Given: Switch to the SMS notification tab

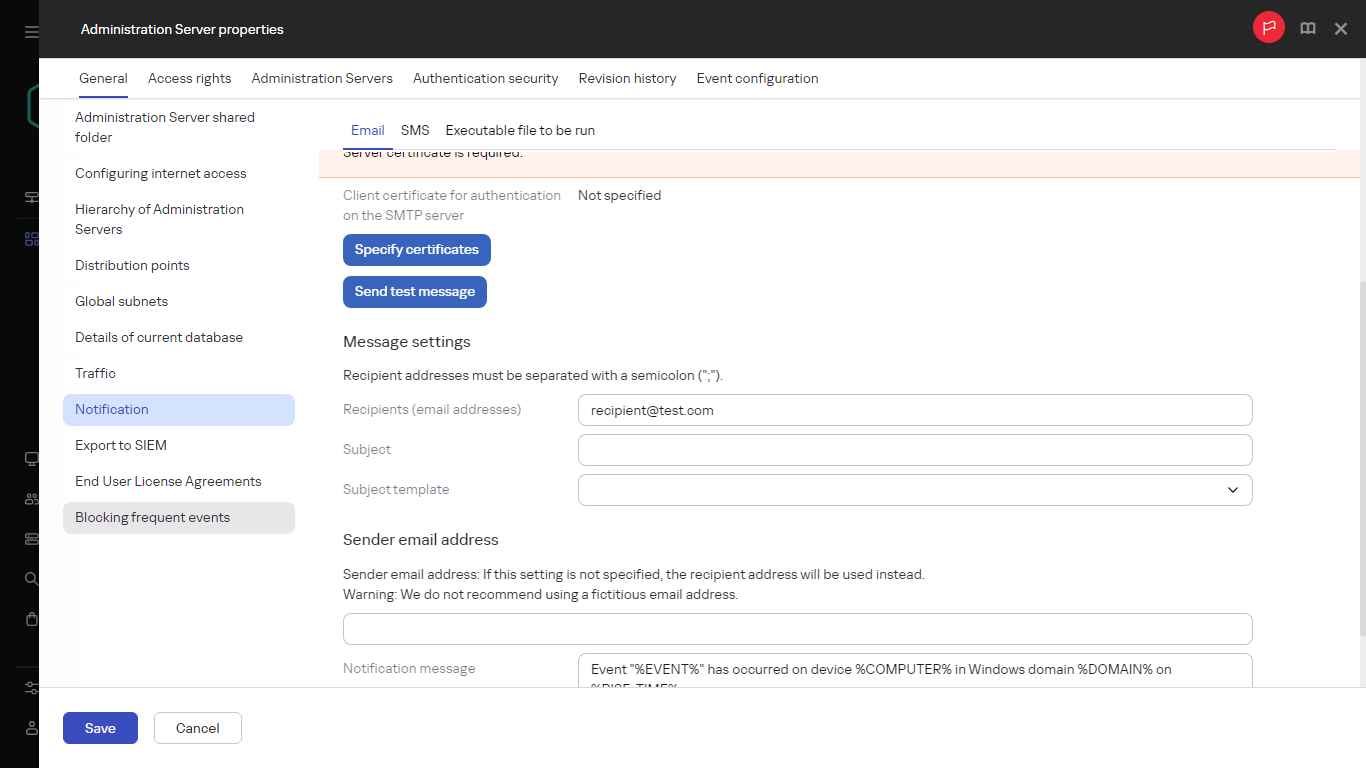Looking at the screenshot, I should (x=415, y=130).
